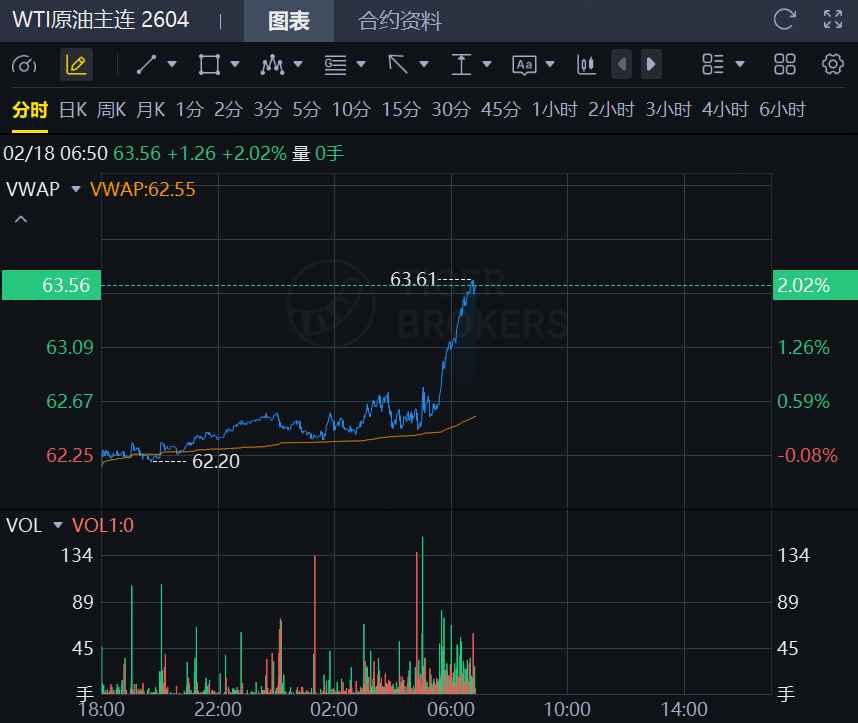Select the 分时 timeframe
Viewport: 858px width, 723px height.
click(30, 109)
